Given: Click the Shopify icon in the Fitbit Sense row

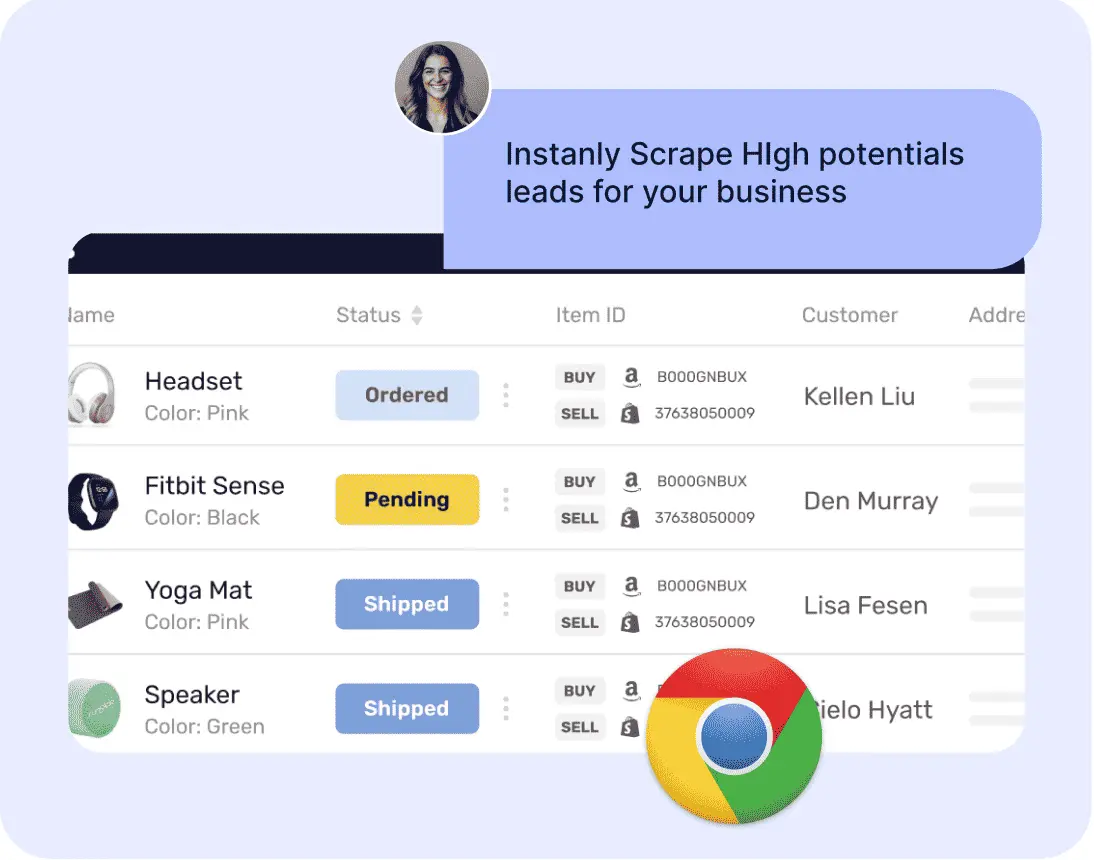Looking at the screenshot, I should (630, 518).
